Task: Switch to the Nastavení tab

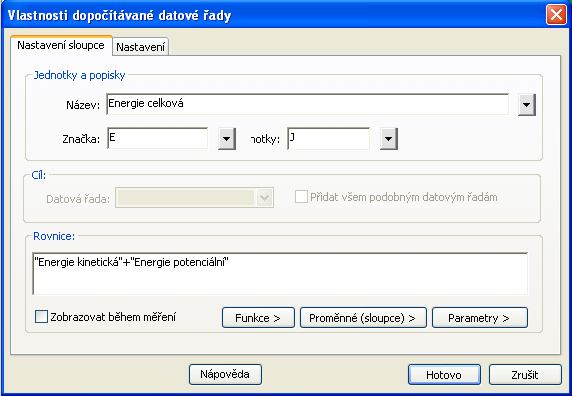Action: [140, 47]
